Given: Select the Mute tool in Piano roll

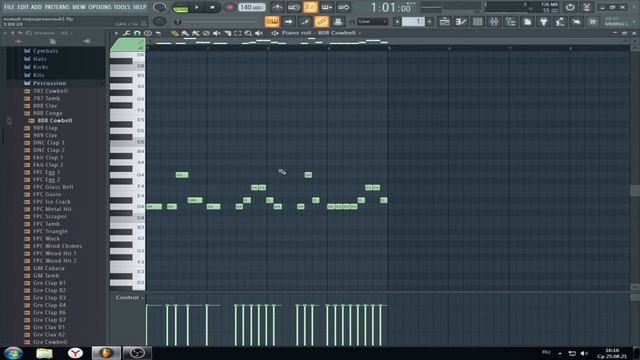Looking at the screenshot, I should tap(217, 33).
